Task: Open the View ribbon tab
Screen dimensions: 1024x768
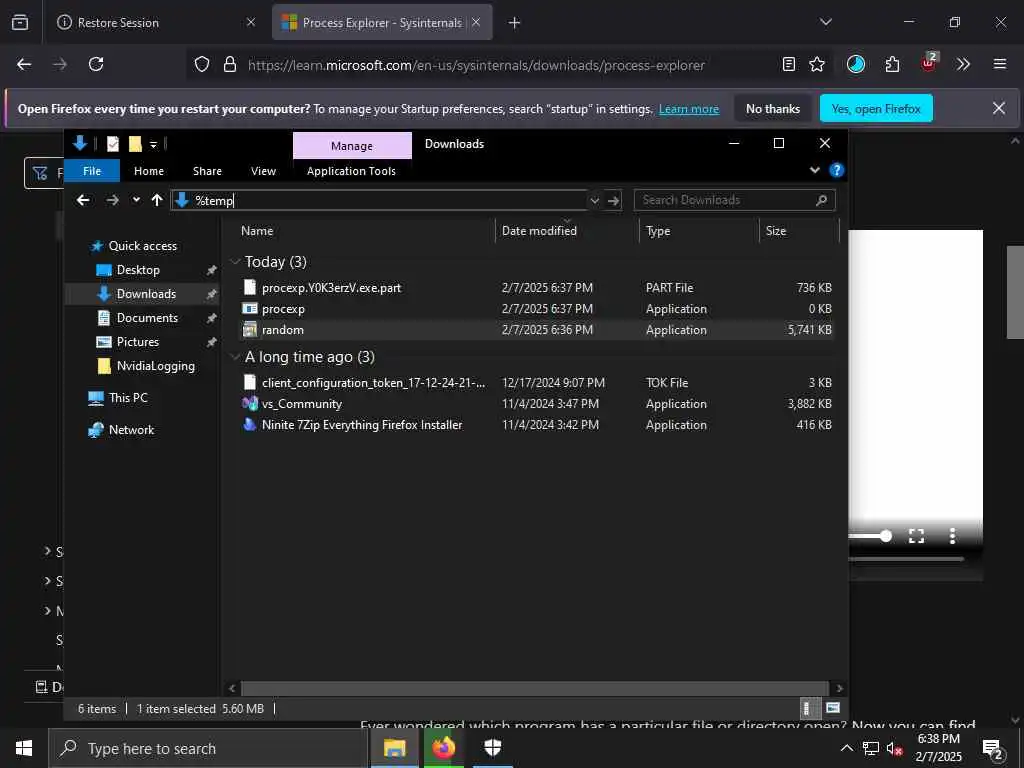Action: point(263,170)
